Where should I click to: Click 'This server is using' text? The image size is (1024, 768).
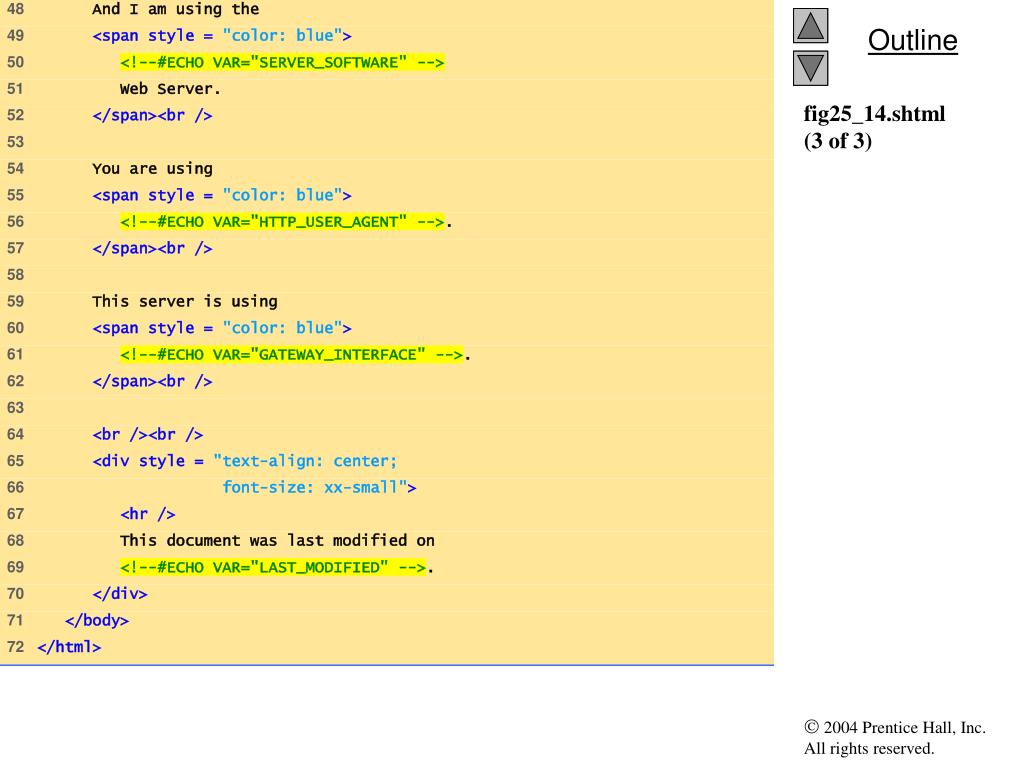(x=185, y=301)
